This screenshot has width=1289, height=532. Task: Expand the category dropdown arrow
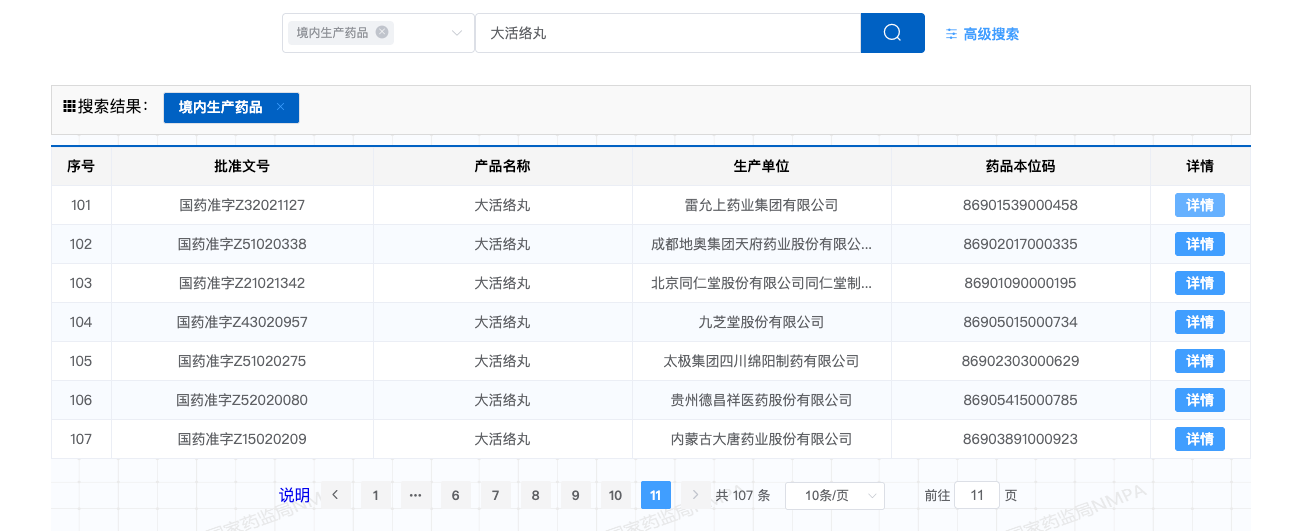(x=457, y=33)
